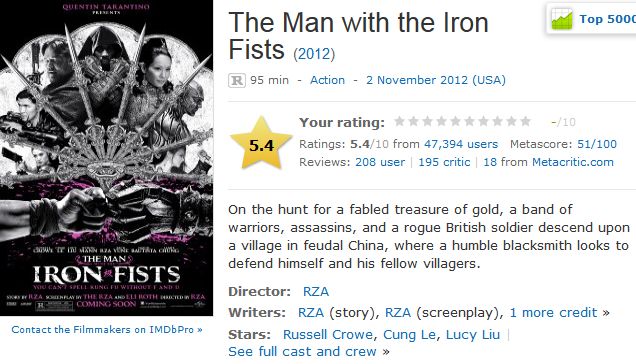Read the 208 user reviews
Viewport: 636px width, 364px height.
tap(380, 162)
